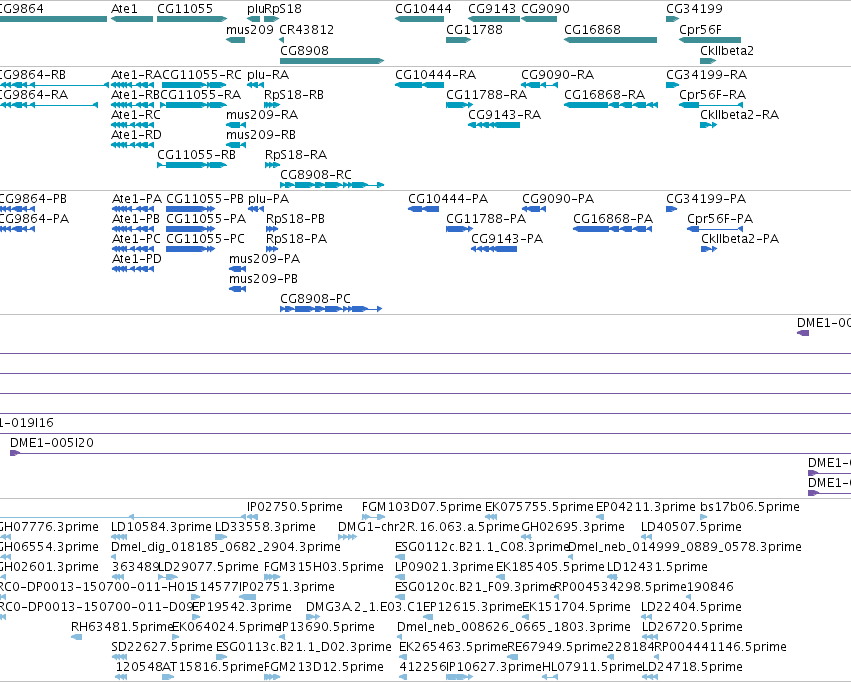Open the FGM103D07.5prime EST label
Viewport: 851px width, 682px height.
click(422, 507)
